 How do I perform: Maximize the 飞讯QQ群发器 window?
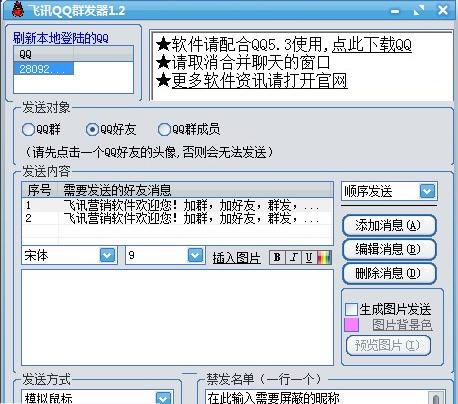pos(419,10)
